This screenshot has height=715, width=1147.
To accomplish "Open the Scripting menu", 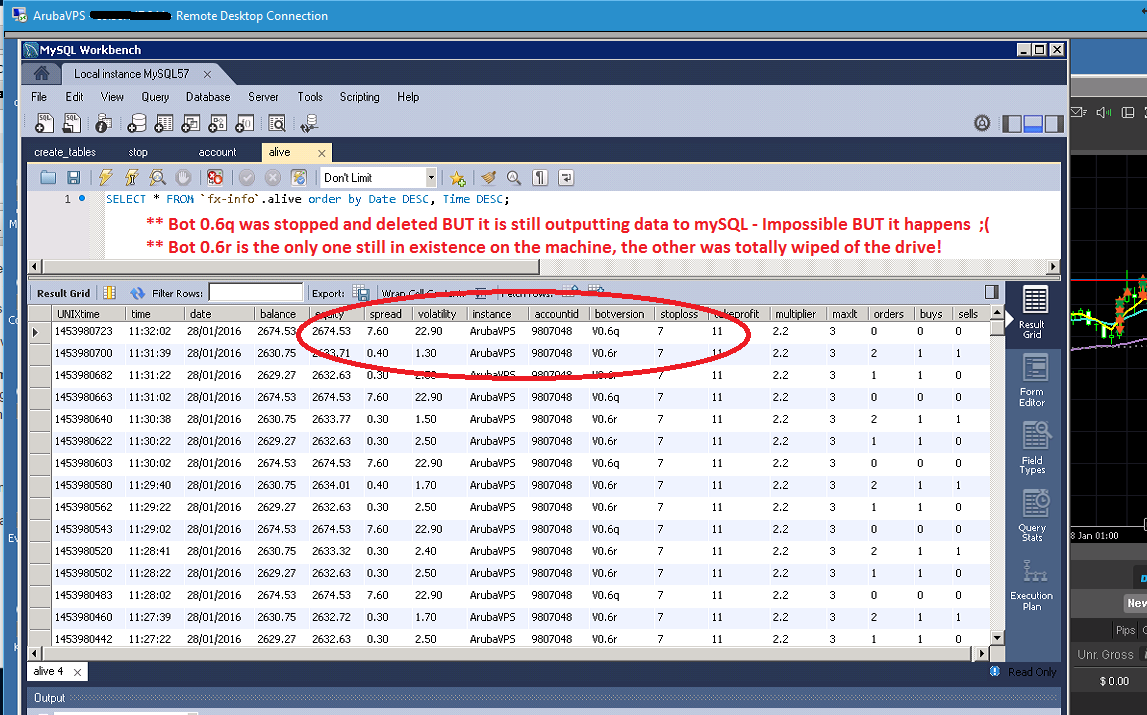I will pyautogui.click(x=359, y=97).
